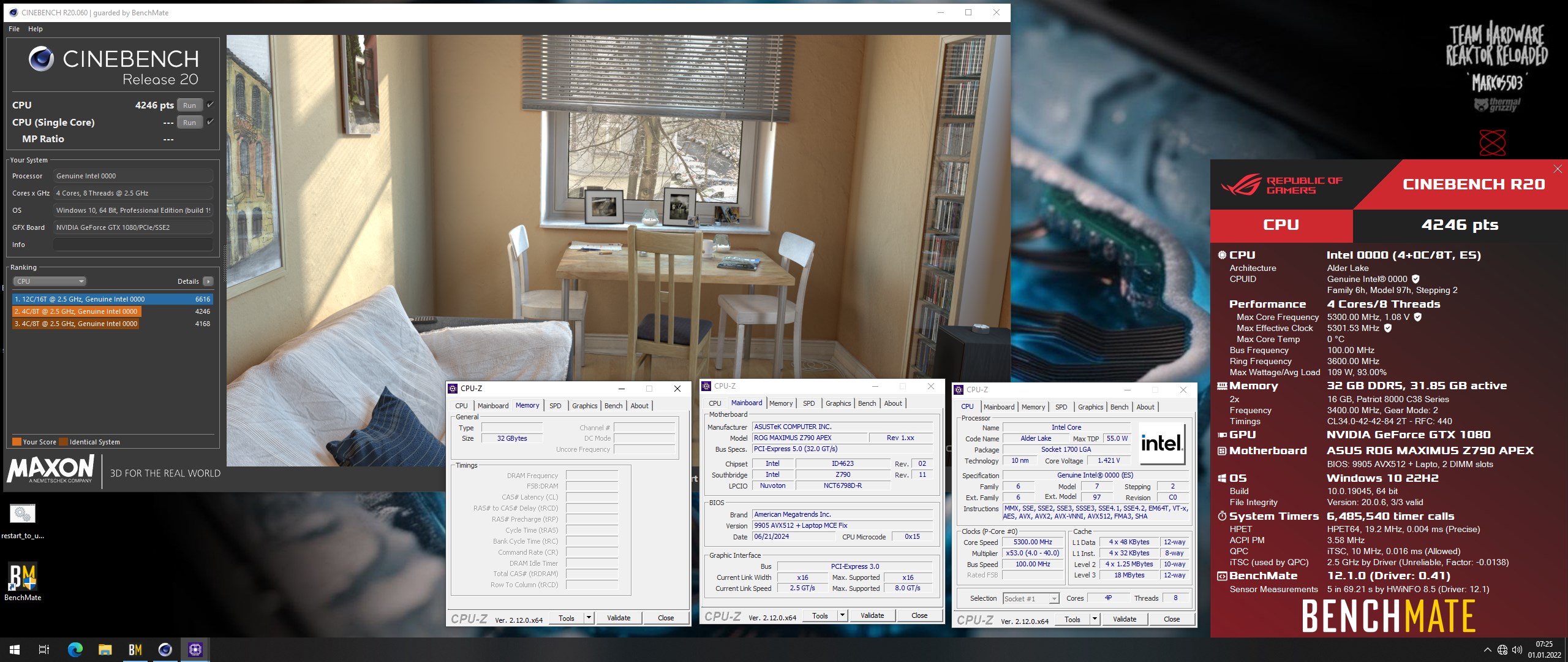Viewport: 1568px width, 662px height.
Task: Expand ranking Details arrow in Cinebench
Action: [x=208, y=281]
